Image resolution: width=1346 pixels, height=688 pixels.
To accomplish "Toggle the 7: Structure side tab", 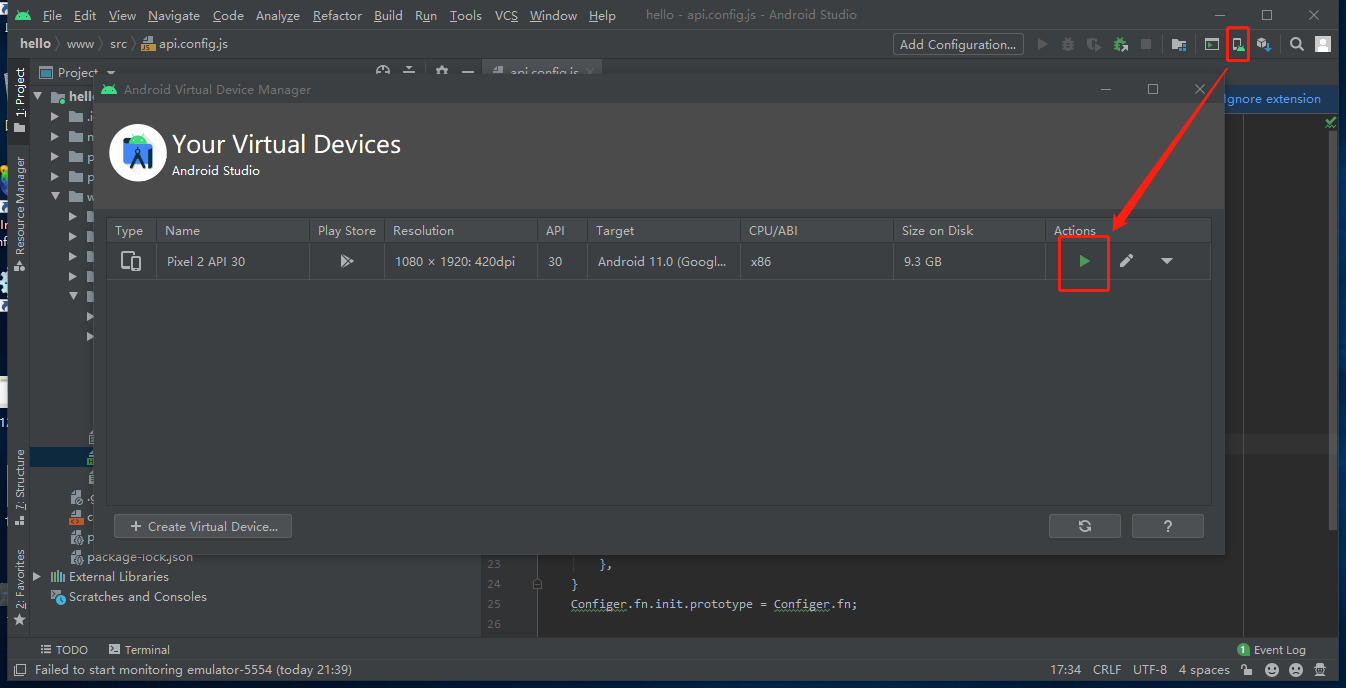I will tap(19, 488).
